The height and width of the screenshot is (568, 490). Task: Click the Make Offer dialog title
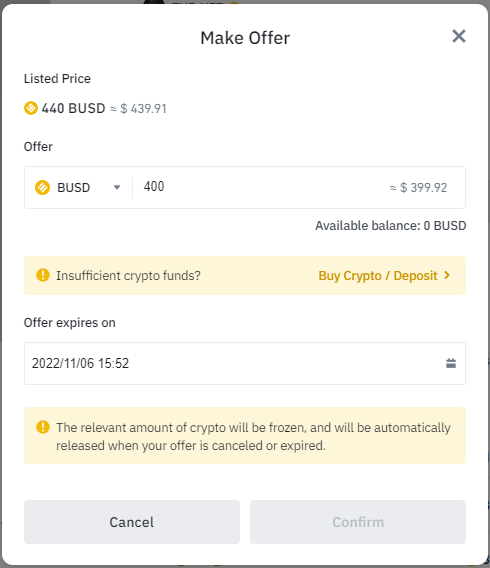pyautogui.click(x=245, y=38)
